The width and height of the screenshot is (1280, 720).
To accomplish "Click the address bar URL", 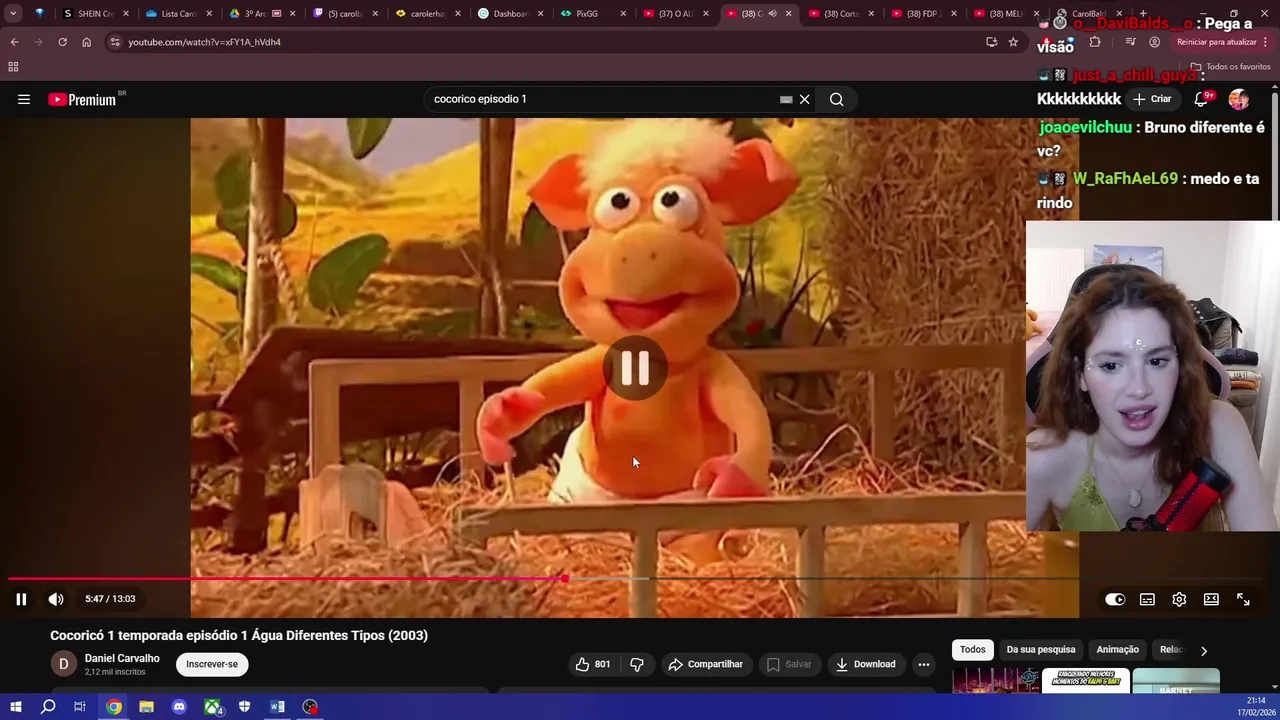I will (x=204, y=42).
